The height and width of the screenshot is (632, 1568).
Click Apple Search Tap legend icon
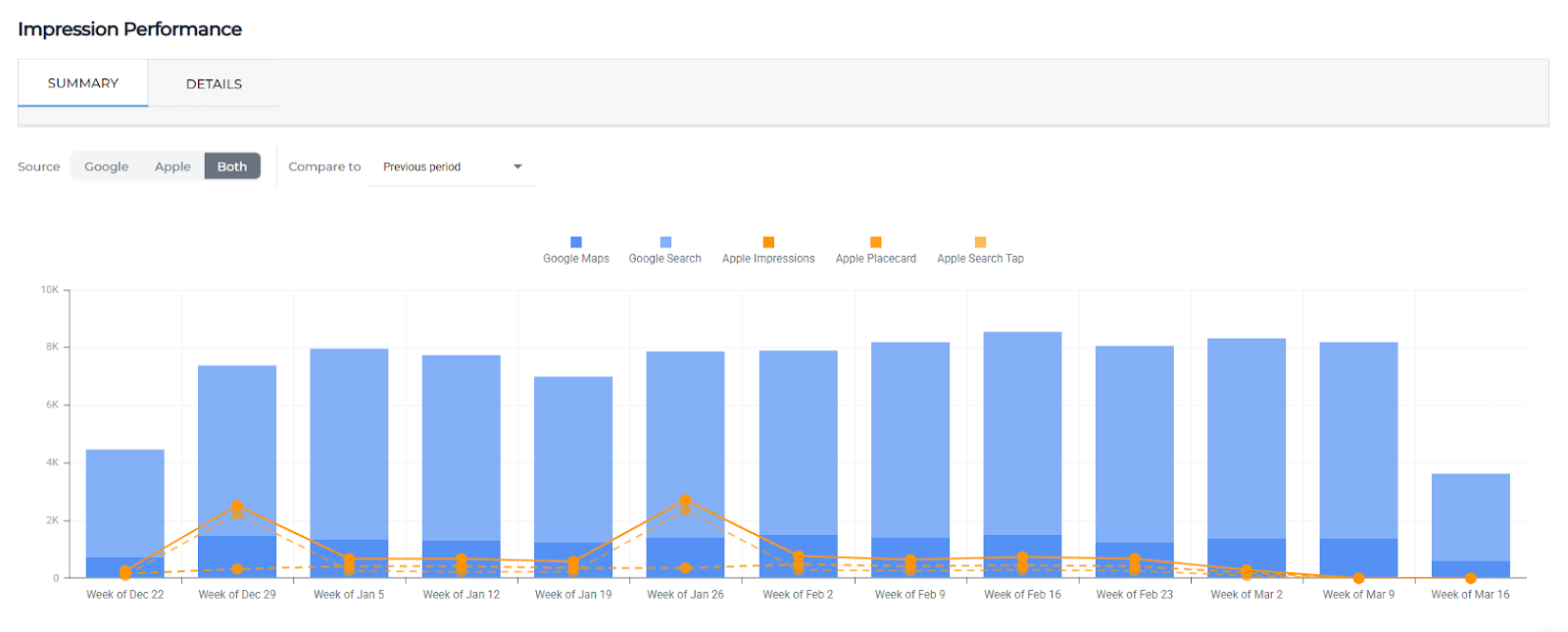click(x=980, y=242)
